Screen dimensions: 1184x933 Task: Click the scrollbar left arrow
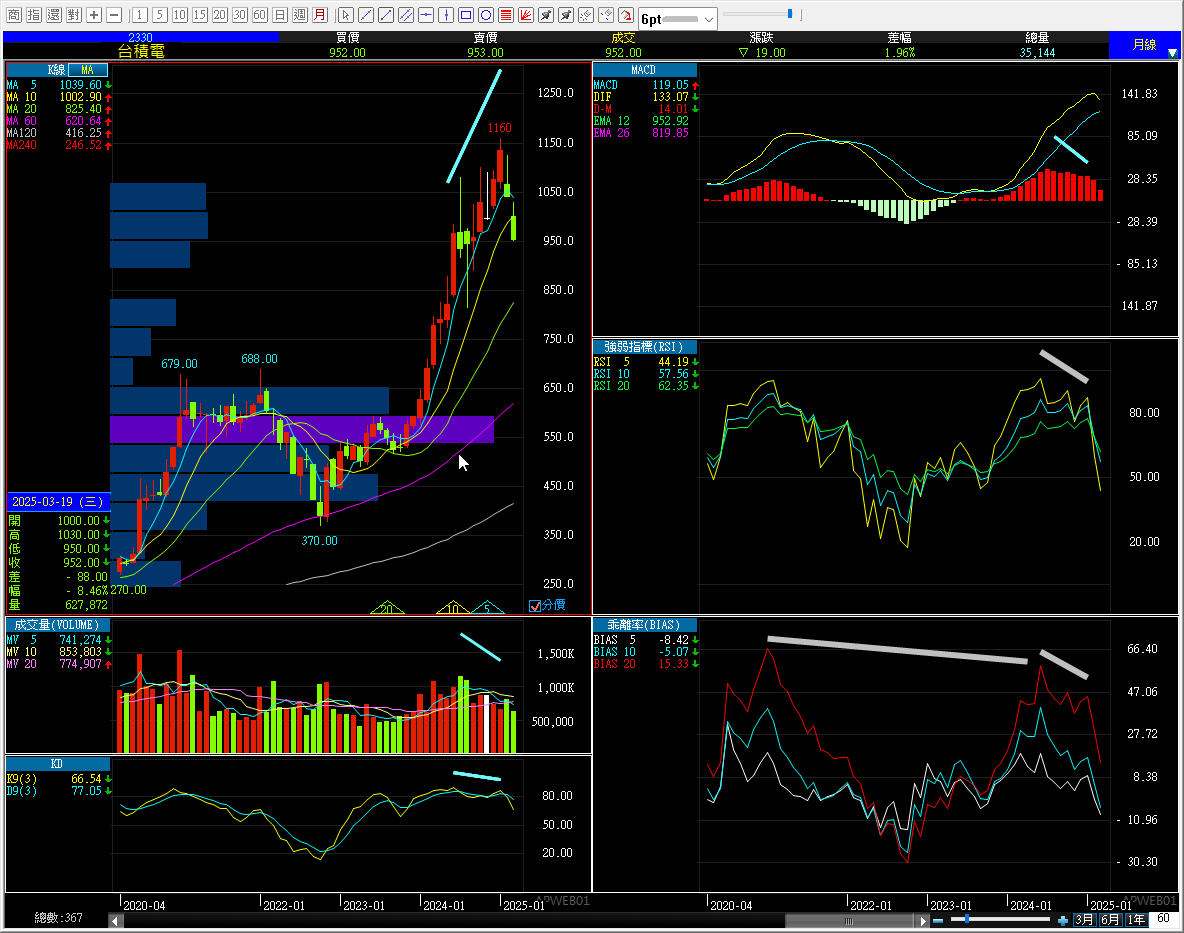tap(116, 921)
